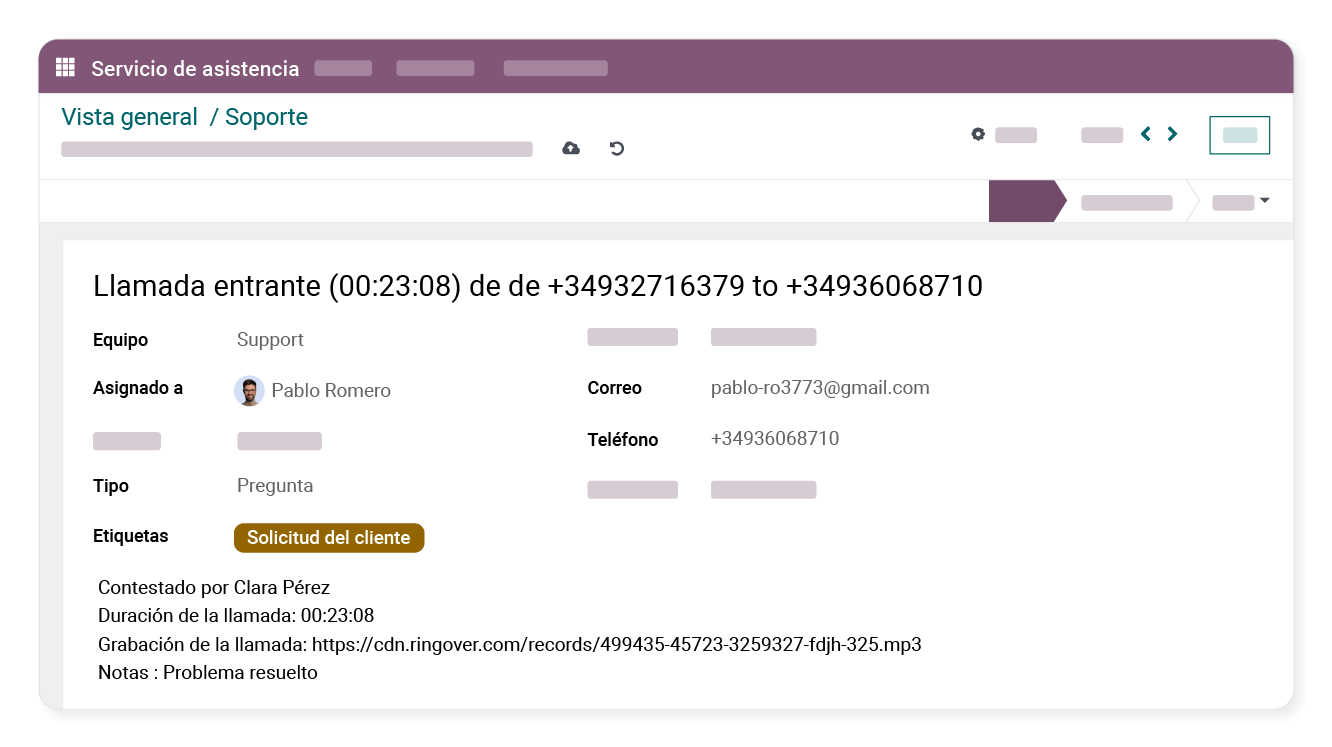1332x747 pixels.
Task: Open the Tipo field showing Pregunta
Action: pyautogui.click(x=275, y=485)
